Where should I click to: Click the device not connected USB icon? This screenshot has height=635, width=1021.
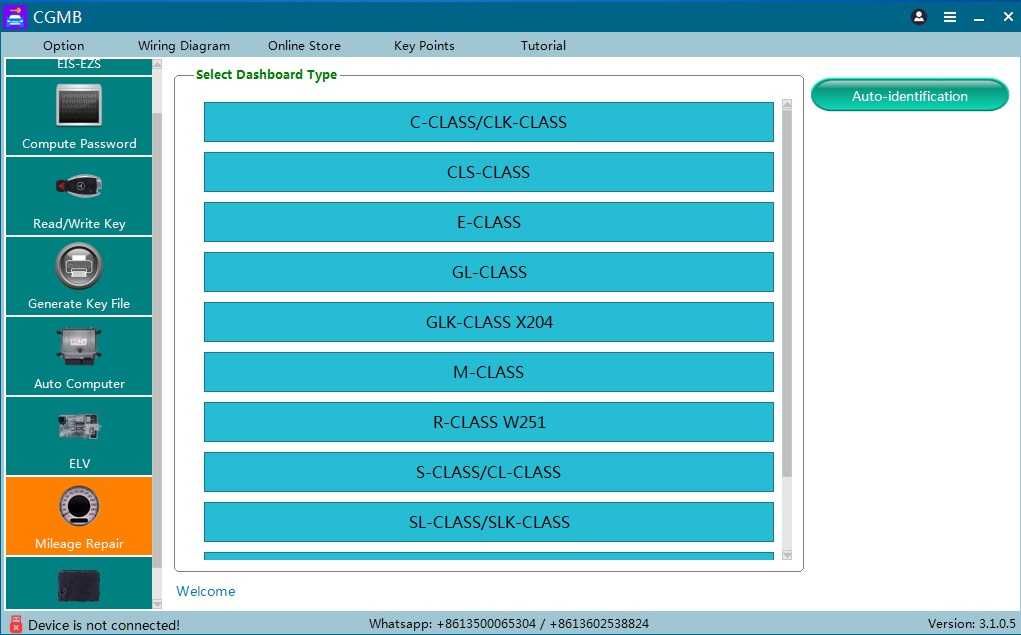16,624
